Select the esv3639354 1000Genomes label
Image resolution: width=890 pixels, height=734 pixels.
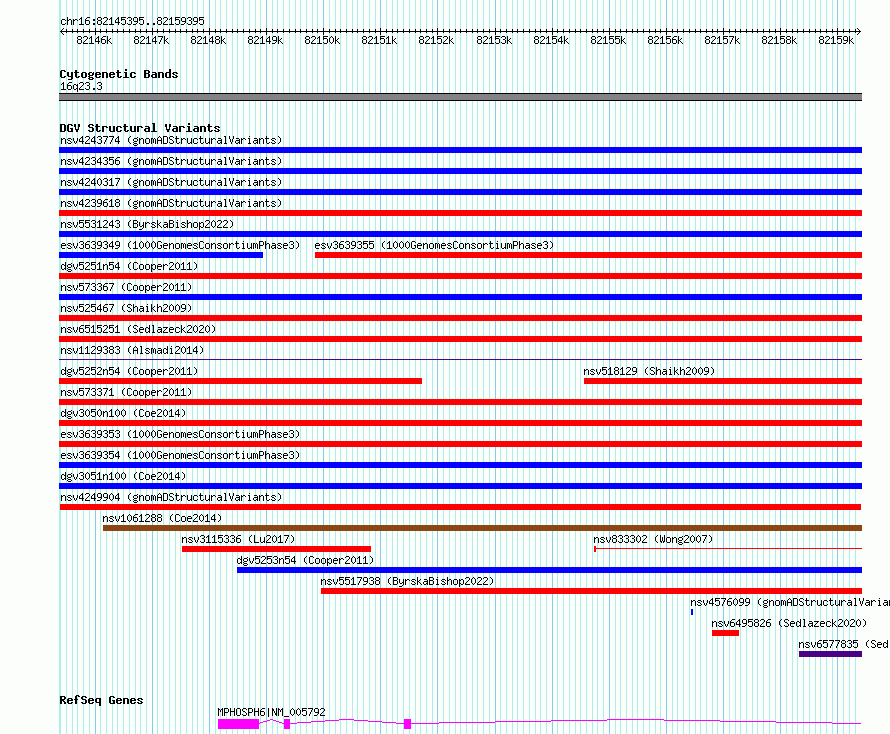(180, 455)
